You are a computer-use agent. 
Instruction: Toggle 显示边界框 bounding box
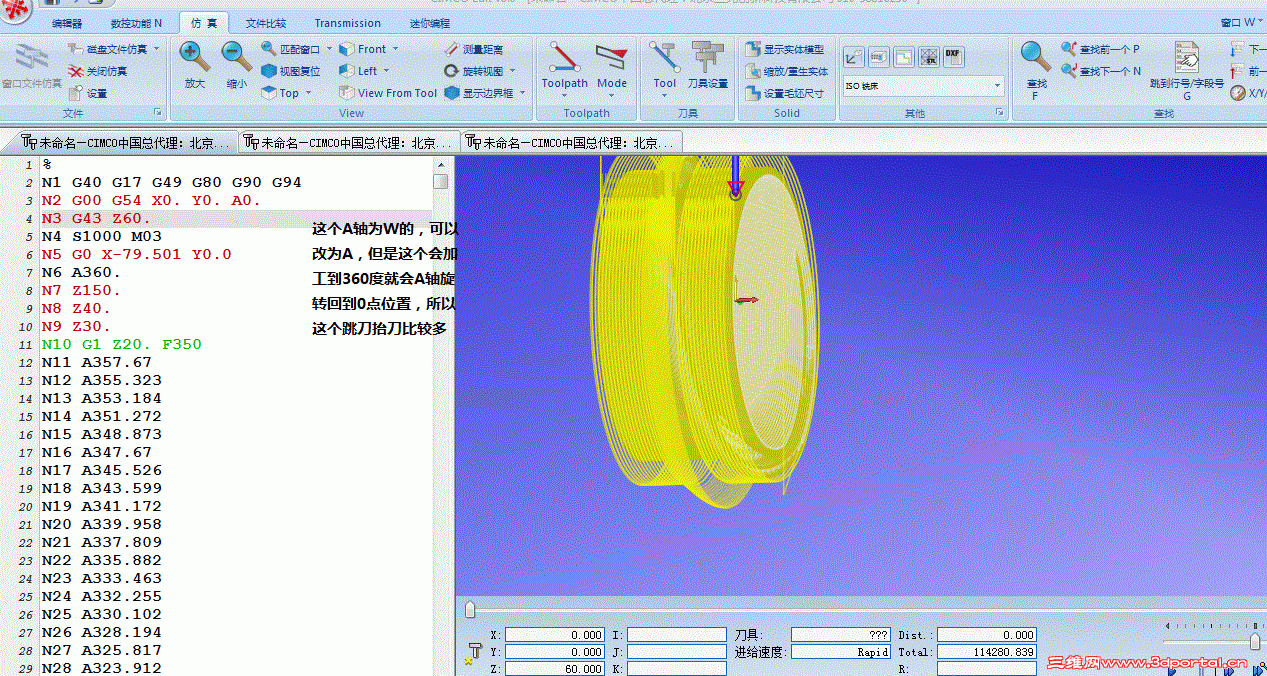coord(479,93)
